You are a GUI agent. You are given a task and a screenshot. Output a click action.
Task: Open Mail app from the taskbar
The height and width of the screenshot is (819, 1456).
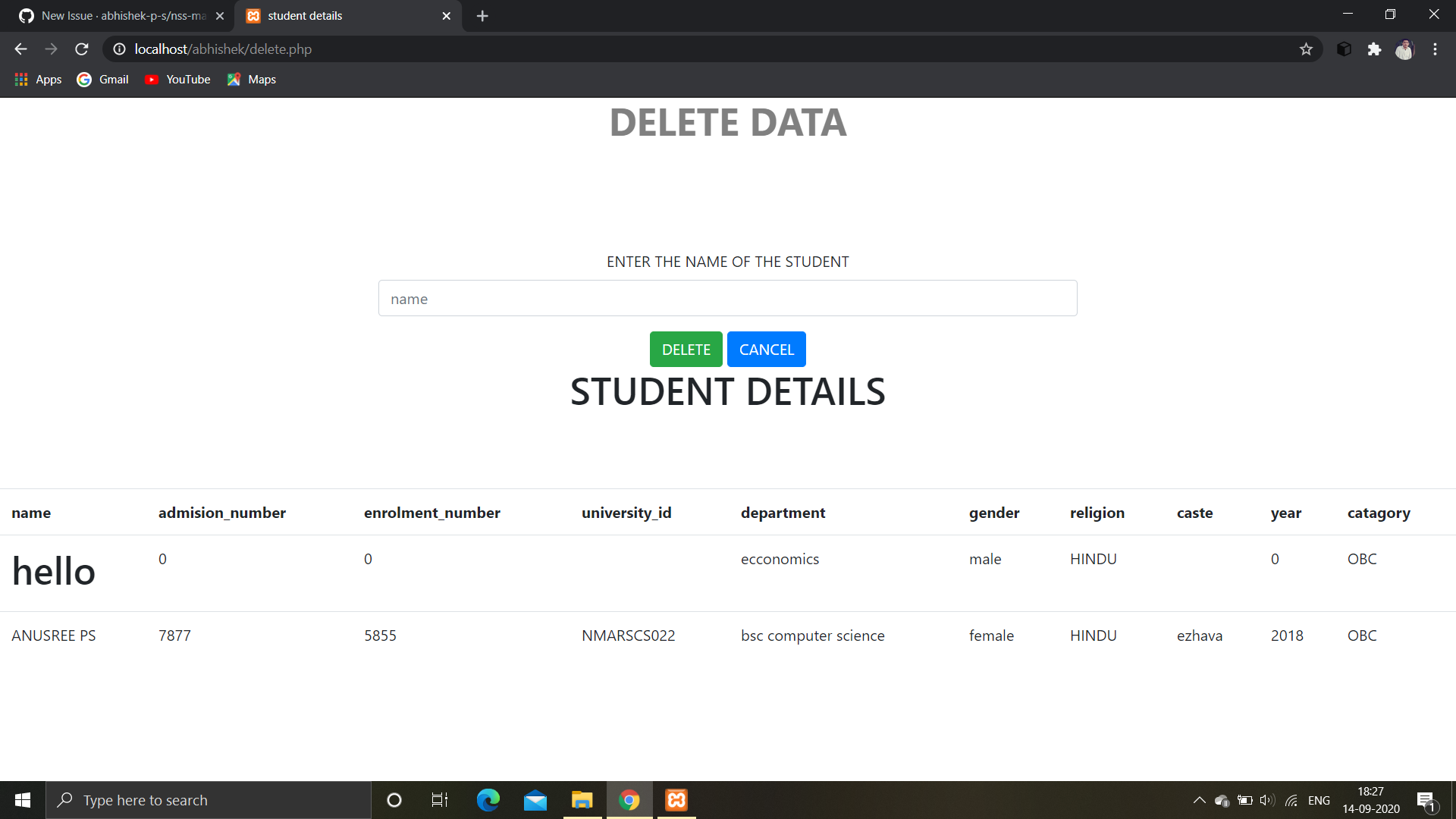click(535, 799)
